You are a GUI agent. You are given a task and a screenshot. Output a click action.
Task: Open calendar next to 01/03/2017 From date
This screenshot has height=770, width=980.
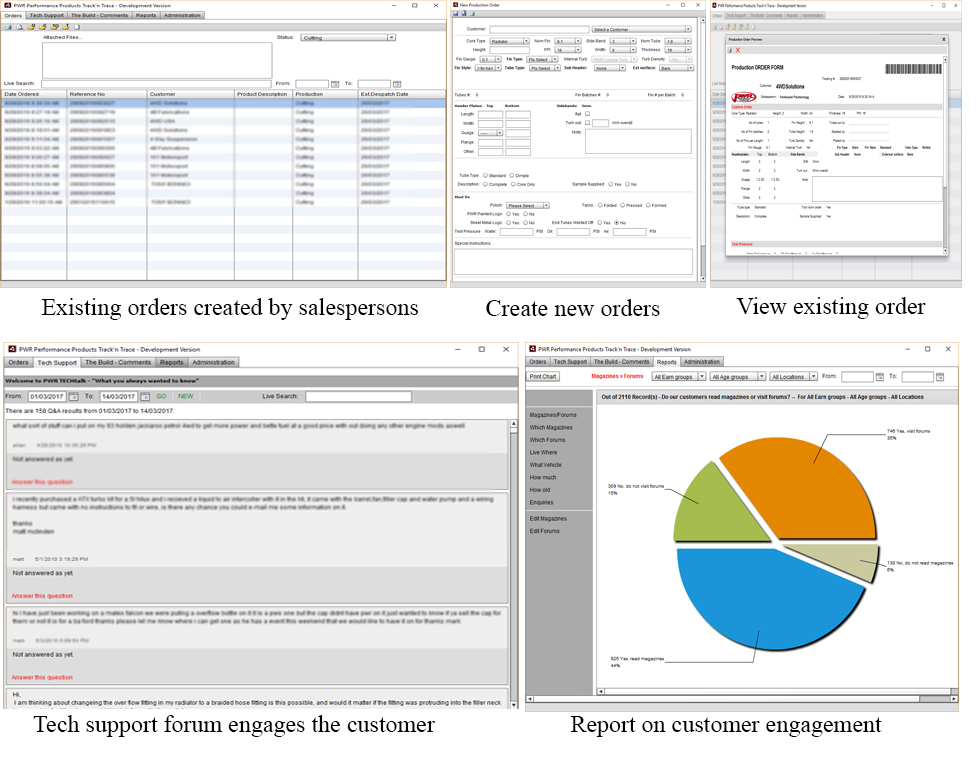point(73,397)
